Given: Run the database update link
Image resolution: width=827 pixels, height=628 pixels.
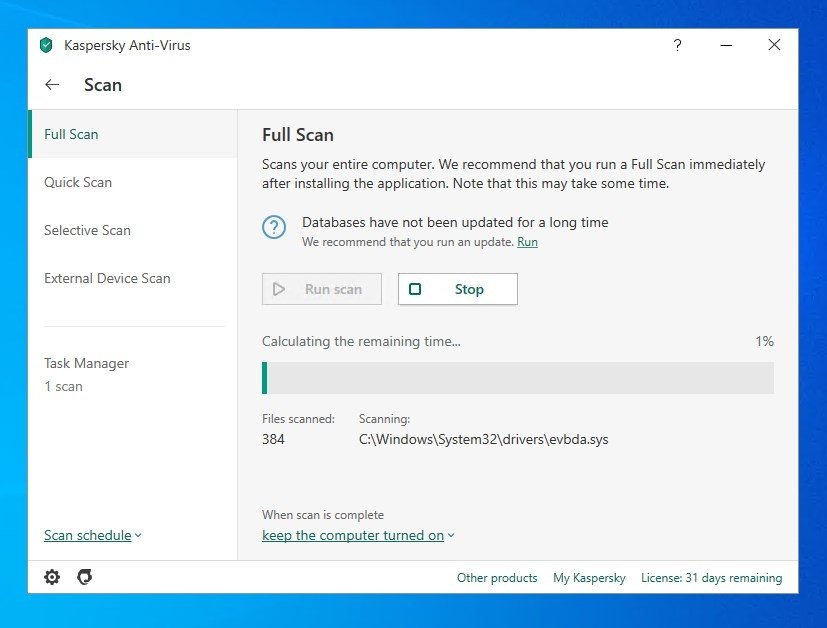Looking at the screenshot, I should 527,242.
